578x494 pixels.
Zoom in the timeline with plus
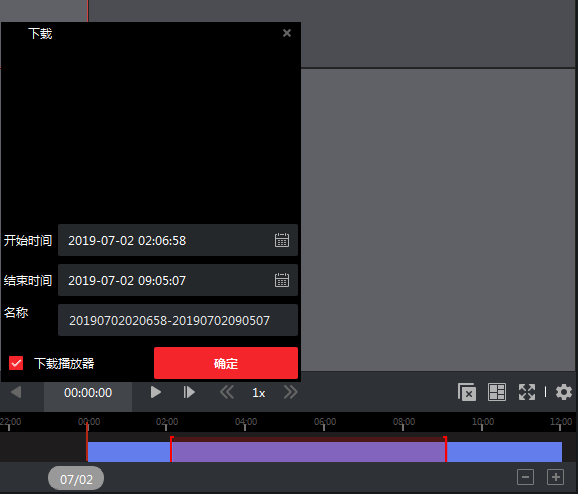pyautogui.click(x=555, y=477)
